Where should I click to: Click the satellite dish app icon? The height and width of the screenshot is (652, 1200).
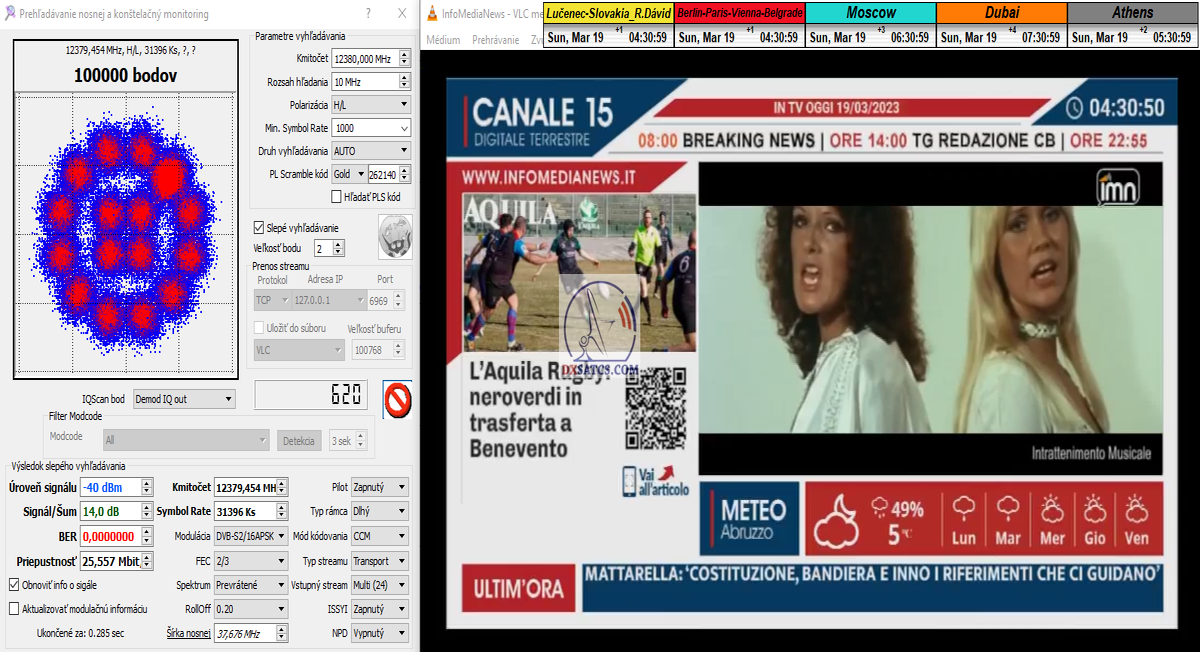[x=9, y=14]
